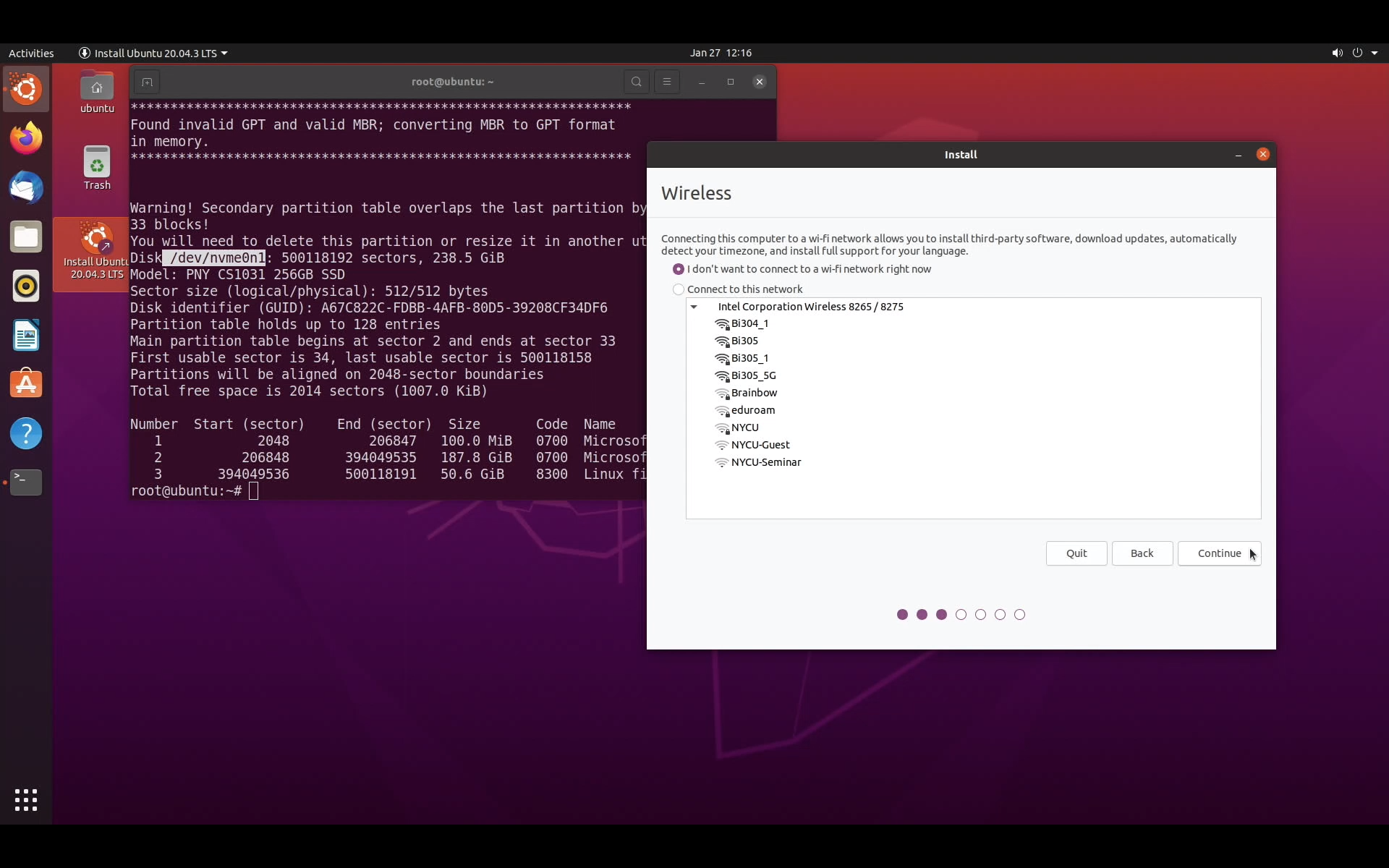
Task: Click wifi icon beside Brainbow
Action: point(722,393)
